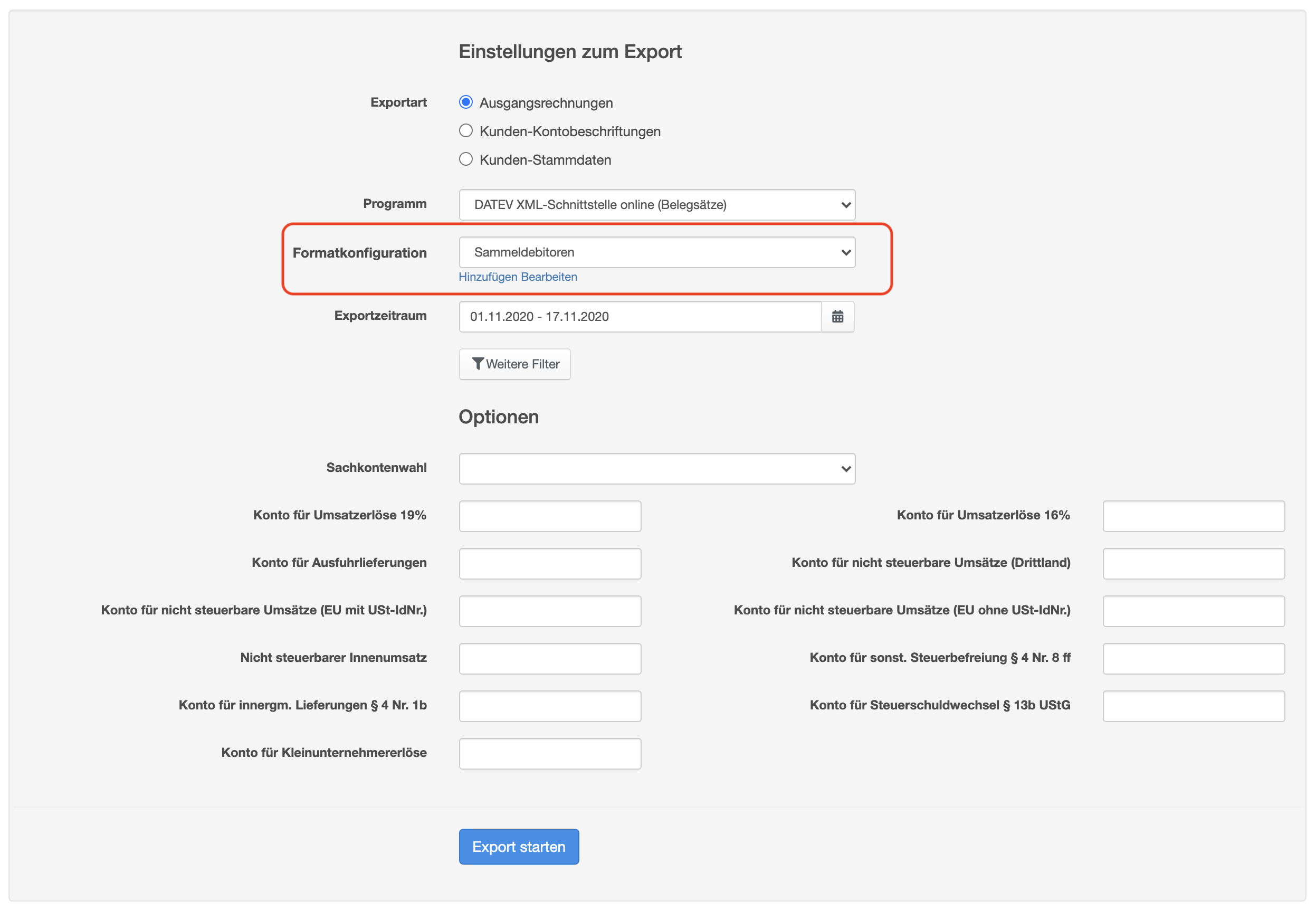Screen dimensions: 1316x910
Task: Click the Konto für Umsatzerlöse 16% field
Action: [1193, 516]
